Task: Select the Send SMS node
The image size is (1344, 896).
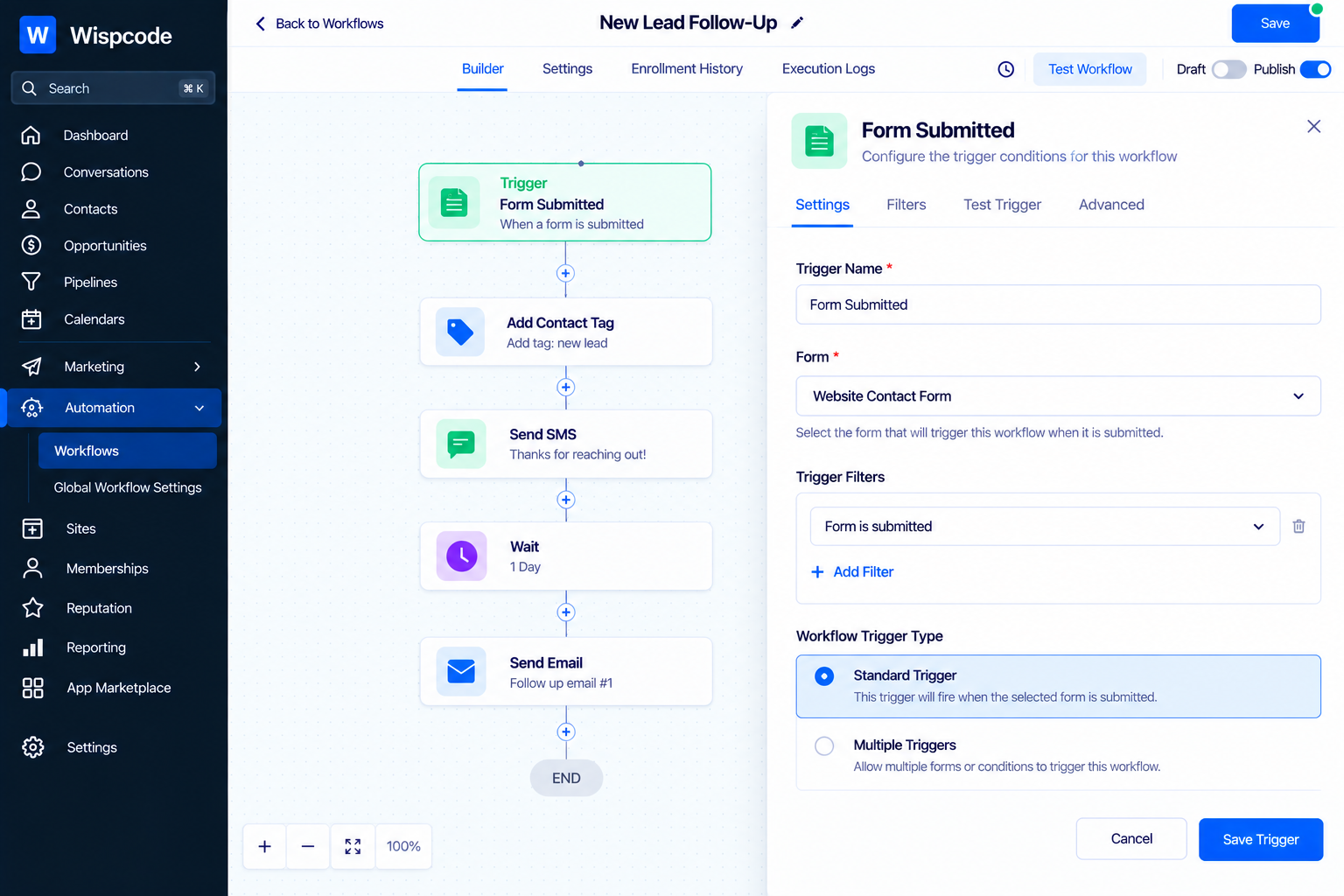Action: (x=565, y=444)
